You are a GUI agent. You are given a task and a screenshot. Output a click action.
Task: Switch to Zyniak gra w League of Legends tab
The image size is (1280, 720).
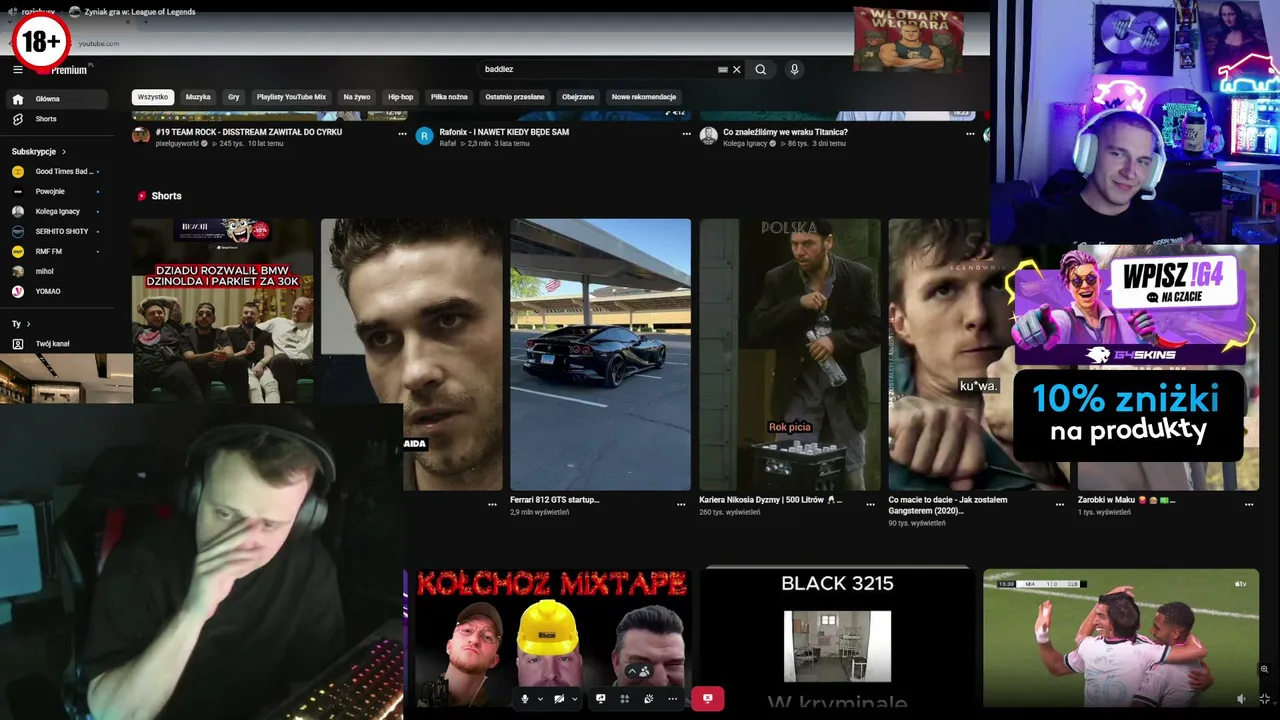point(132,12)
